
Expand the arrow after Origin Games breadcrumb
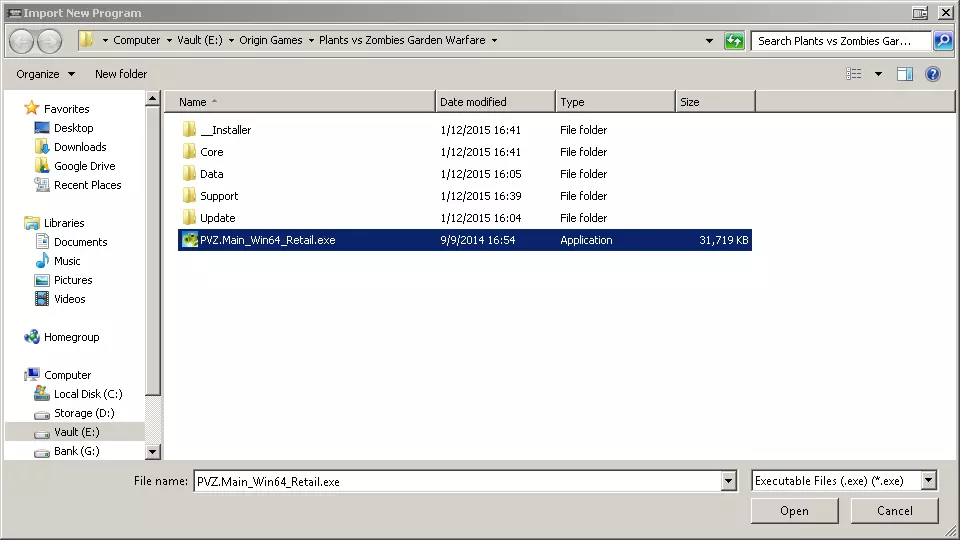click(x=311, y=40)
